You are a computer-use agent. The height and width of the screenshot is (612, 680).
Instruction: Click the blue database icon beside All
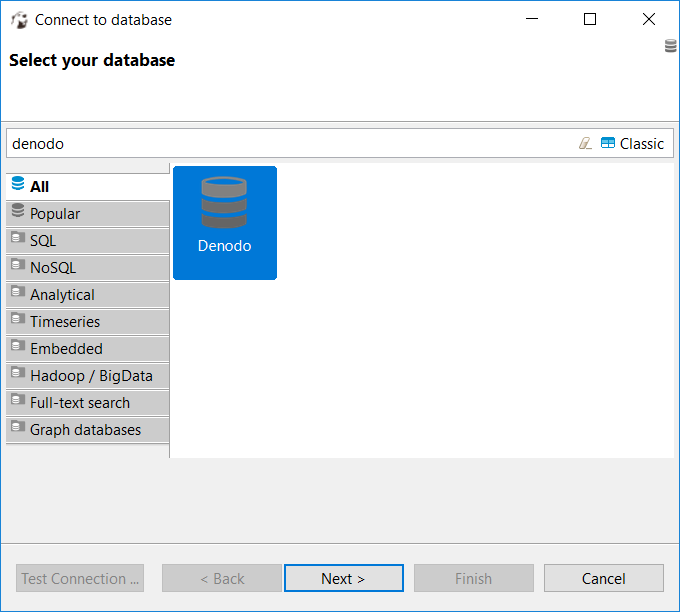[18, 183]
